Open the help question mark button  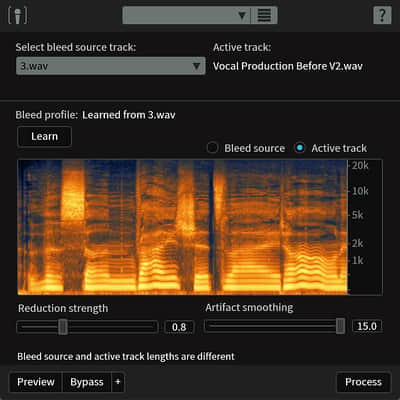tap(382, 15)
